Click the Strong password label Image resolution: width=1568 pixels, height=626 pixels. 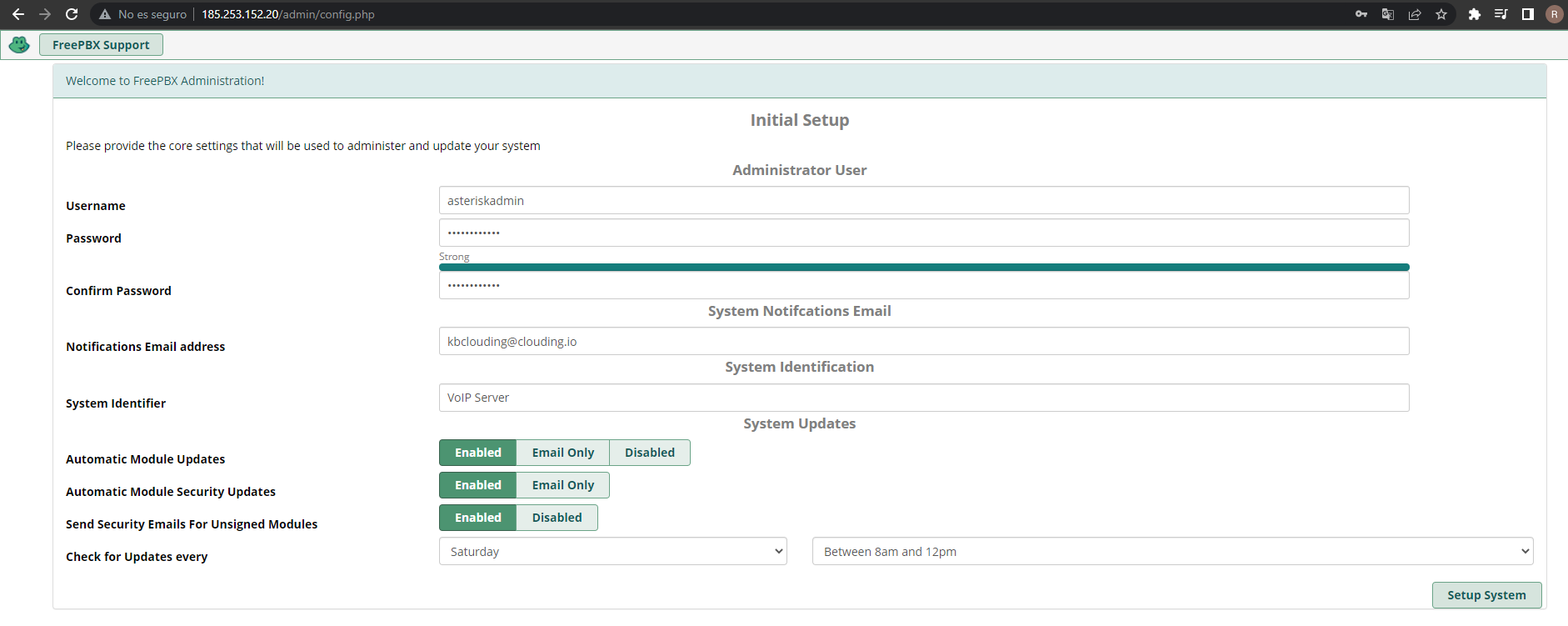coord(454,257)
